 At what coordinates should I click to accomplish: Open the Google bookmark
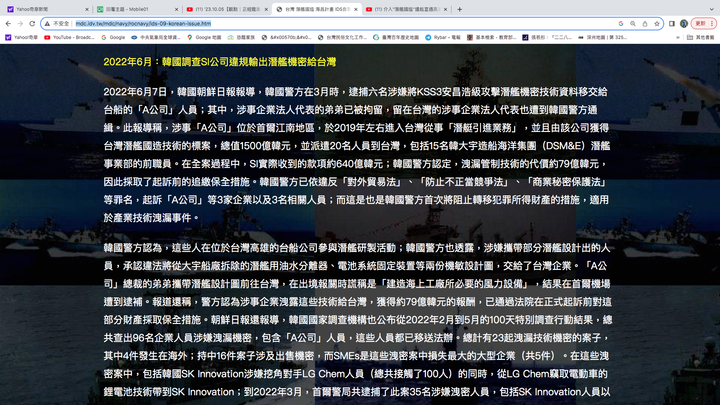click(113, 37)
